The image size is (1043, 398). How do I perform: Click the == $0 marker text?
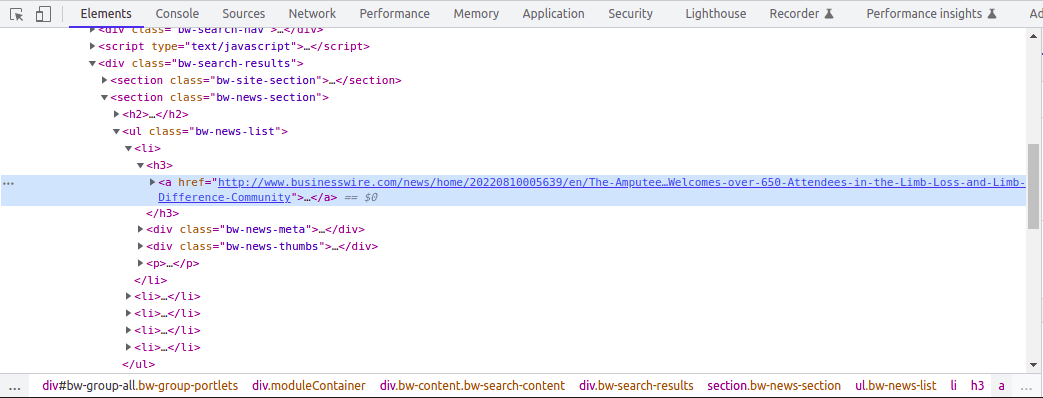point(362,198)
